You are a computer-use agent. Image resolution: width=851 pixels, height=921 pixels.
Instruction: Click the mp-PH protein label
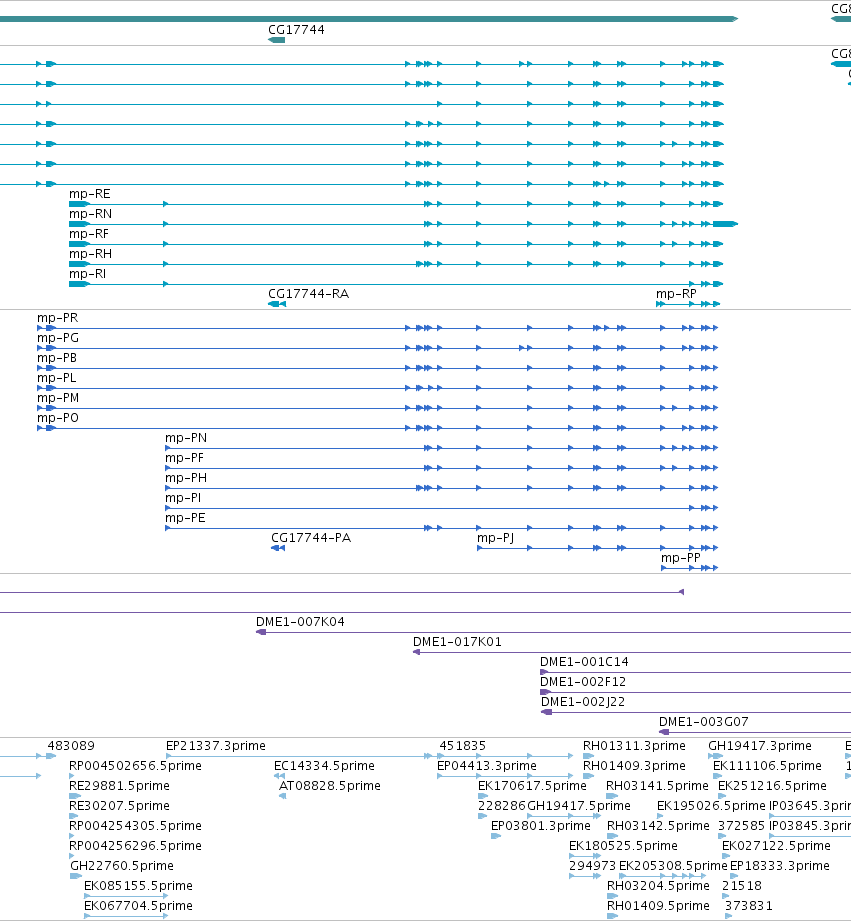[x=186, y=478]
